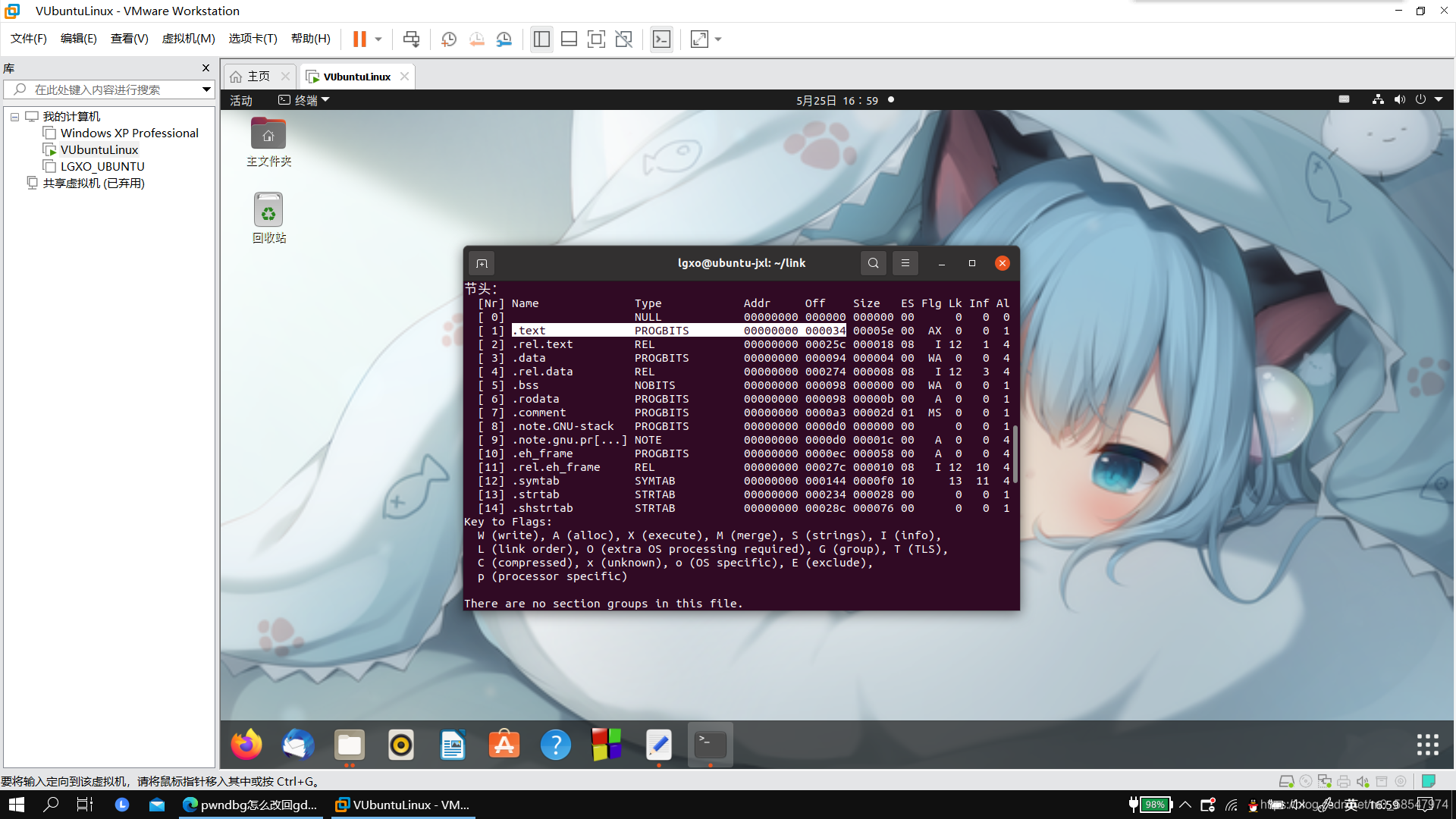1456x819 pixels.
Task: Open Help from the Ubuntu dock
Action: [x=556, y=745]
